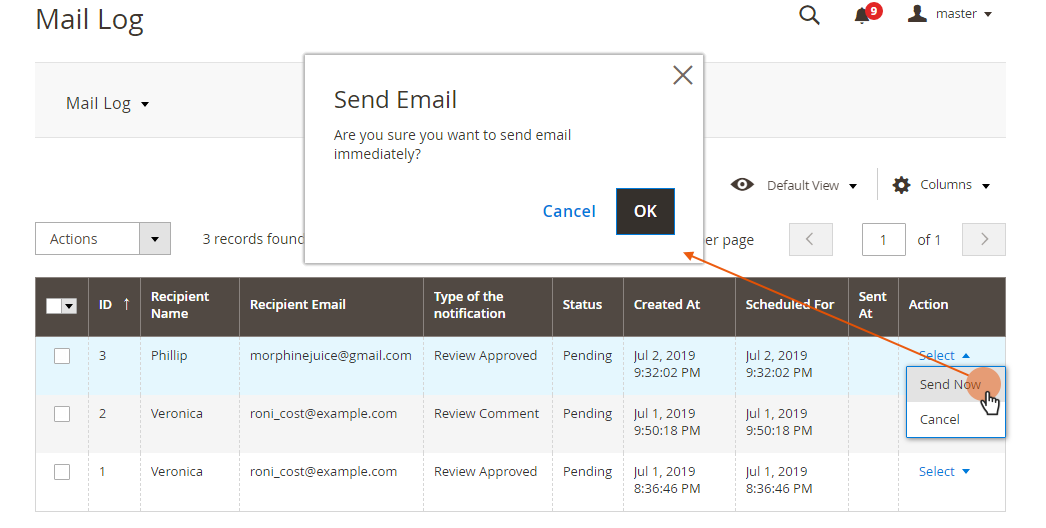Viewport: 1046px width, 528px height.
Task: Open the header select-all checkbox dropdown
Action: click(x=69, y=306)
